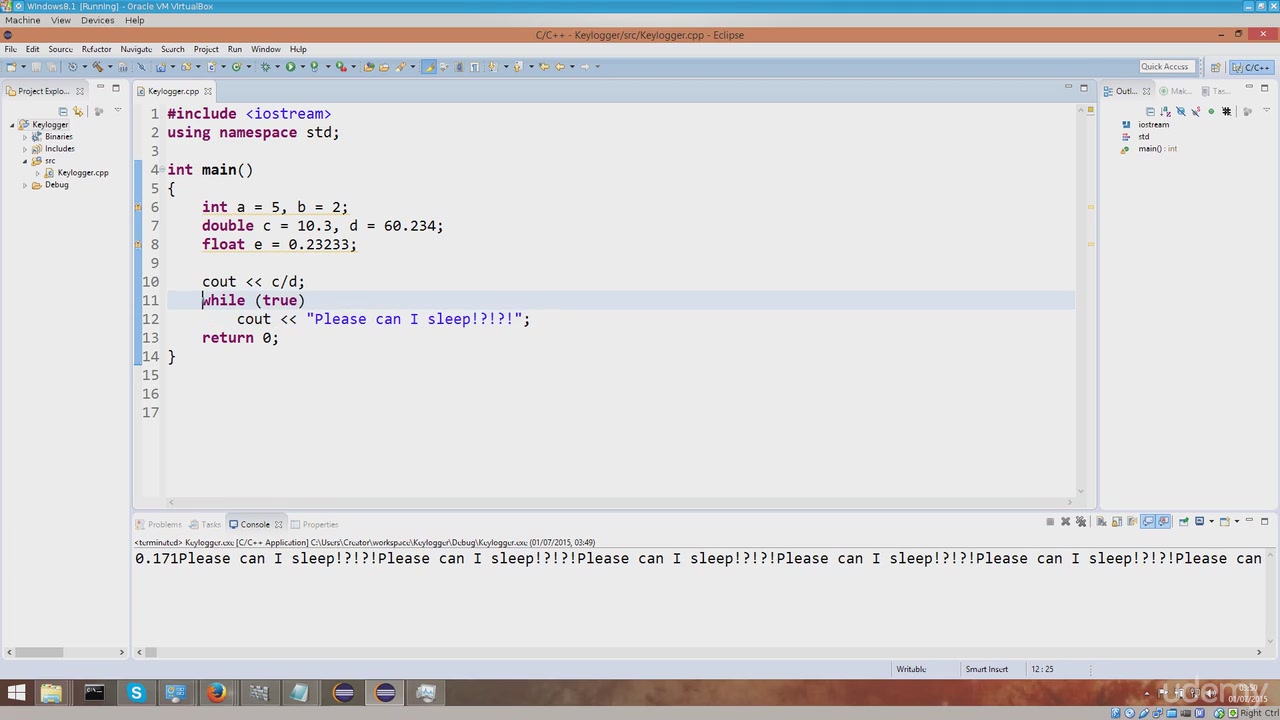The image size is (1280, 720).
Task: Click the Quick Access search field
Action: (1164, 67)
